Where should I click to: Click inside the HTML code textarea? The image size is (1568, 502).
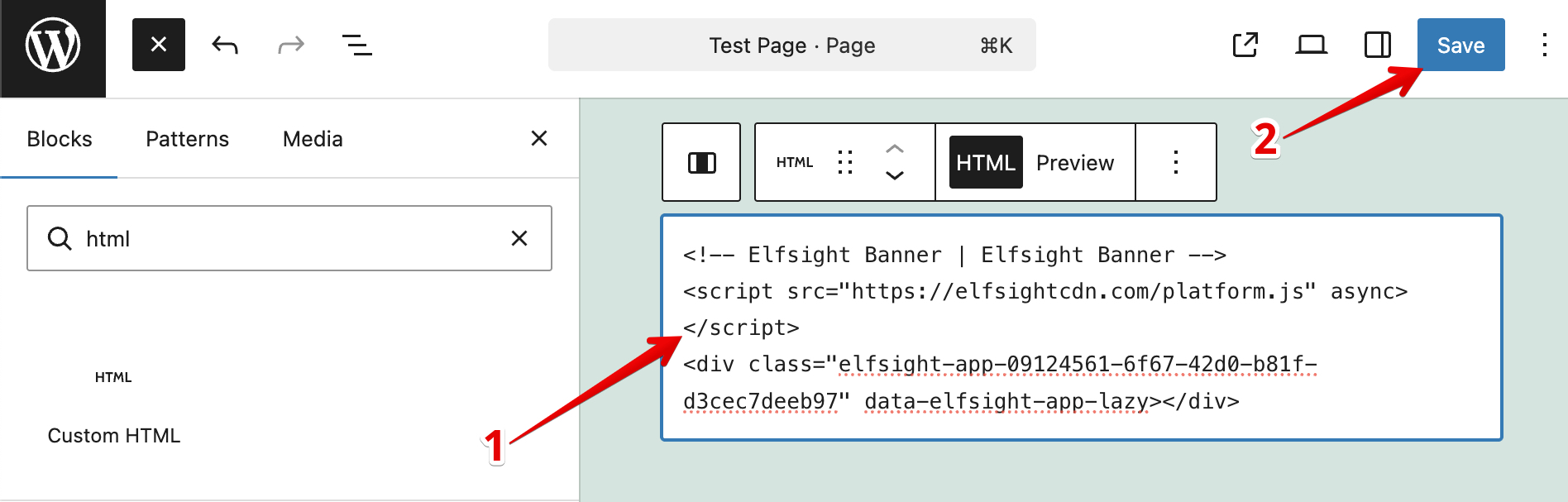coord(1082,327)
